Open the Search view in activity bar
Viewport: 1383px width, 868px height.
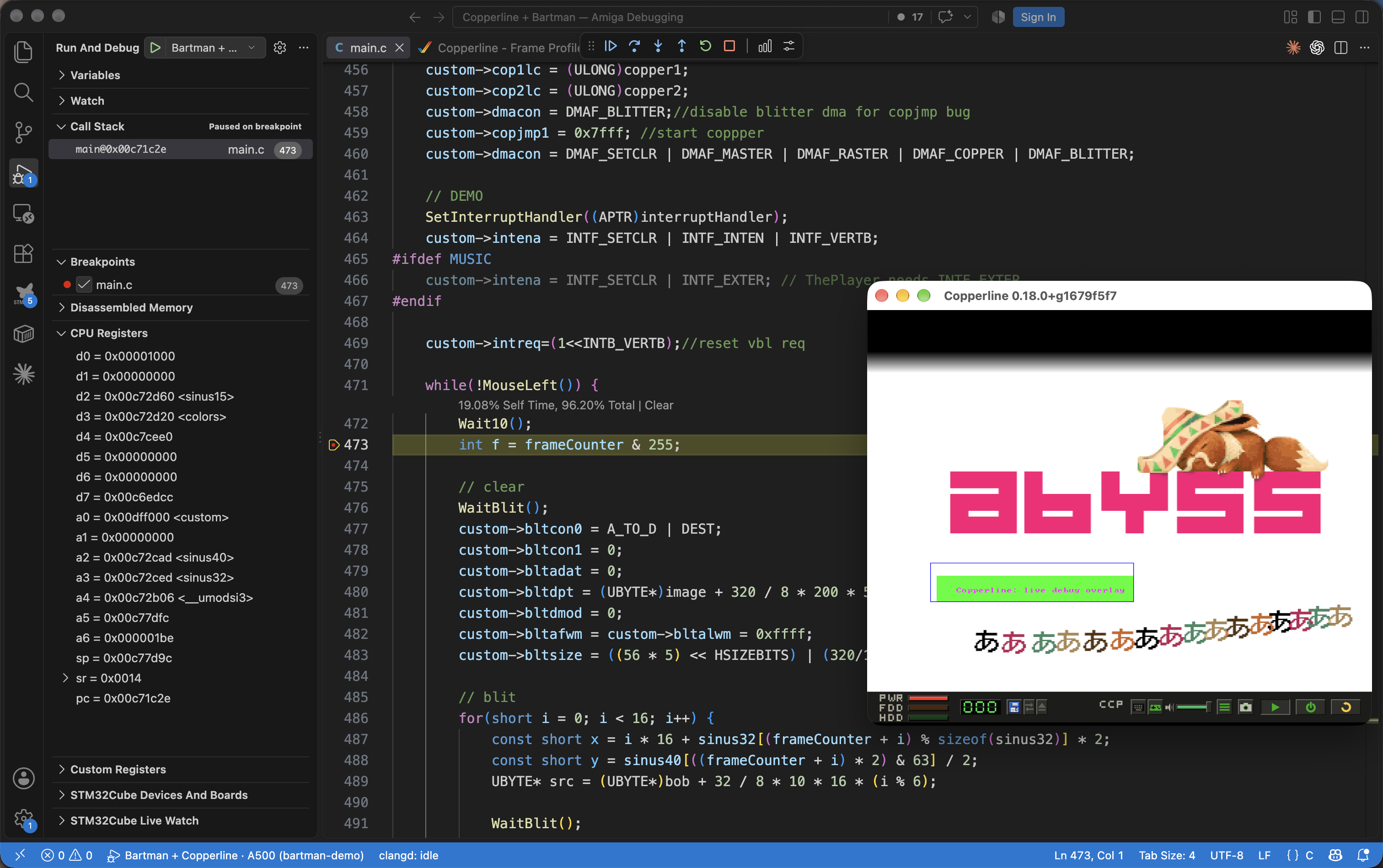pos(23,92)
